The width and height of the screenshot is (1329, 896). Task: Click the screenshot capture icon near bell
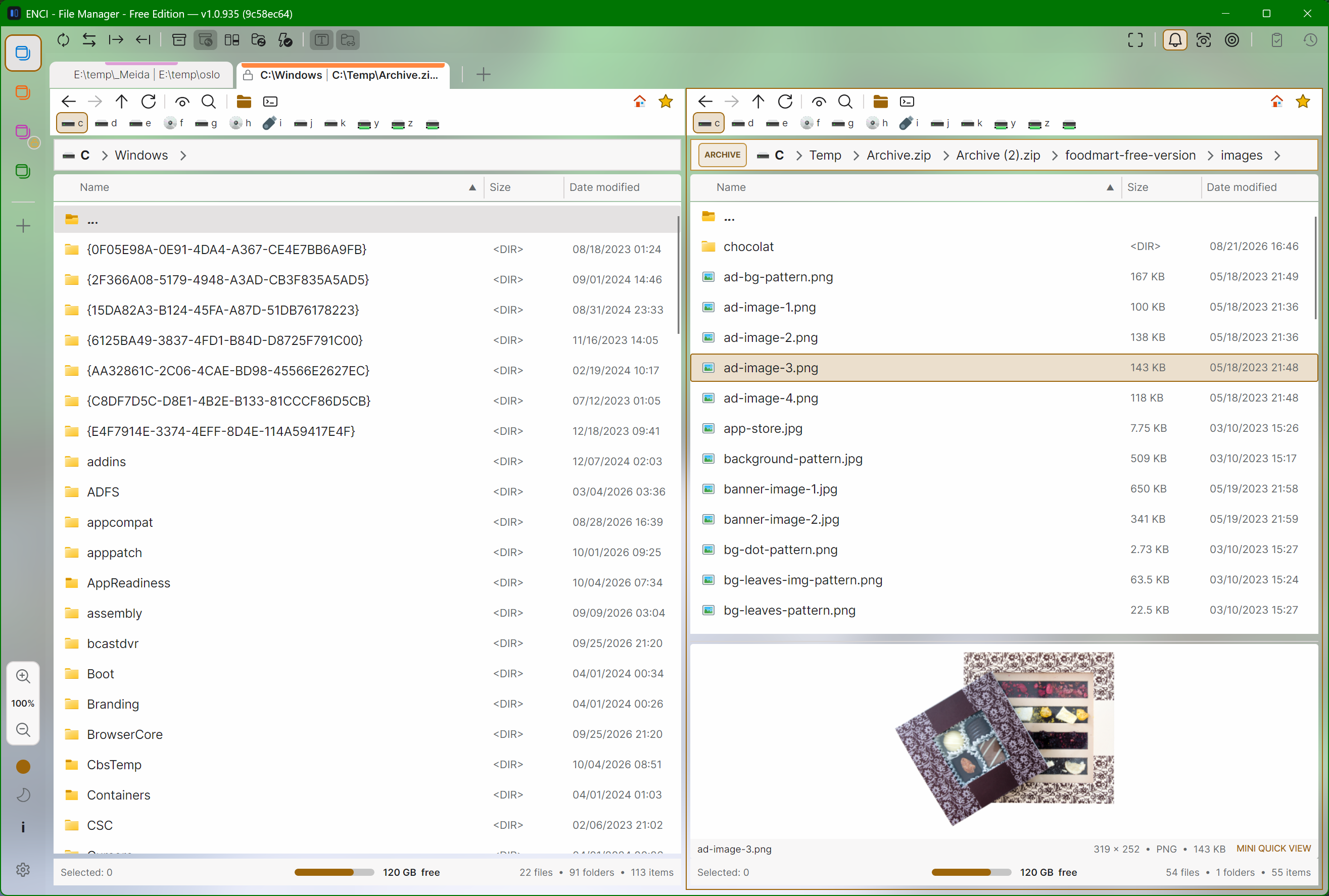pyautogui.click(x=1203, y=40)
